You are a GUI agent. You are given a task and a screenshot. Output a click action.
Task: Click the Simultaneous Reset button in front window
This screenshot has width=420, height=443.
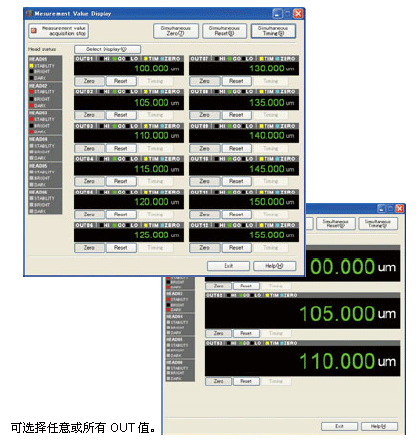225,31
